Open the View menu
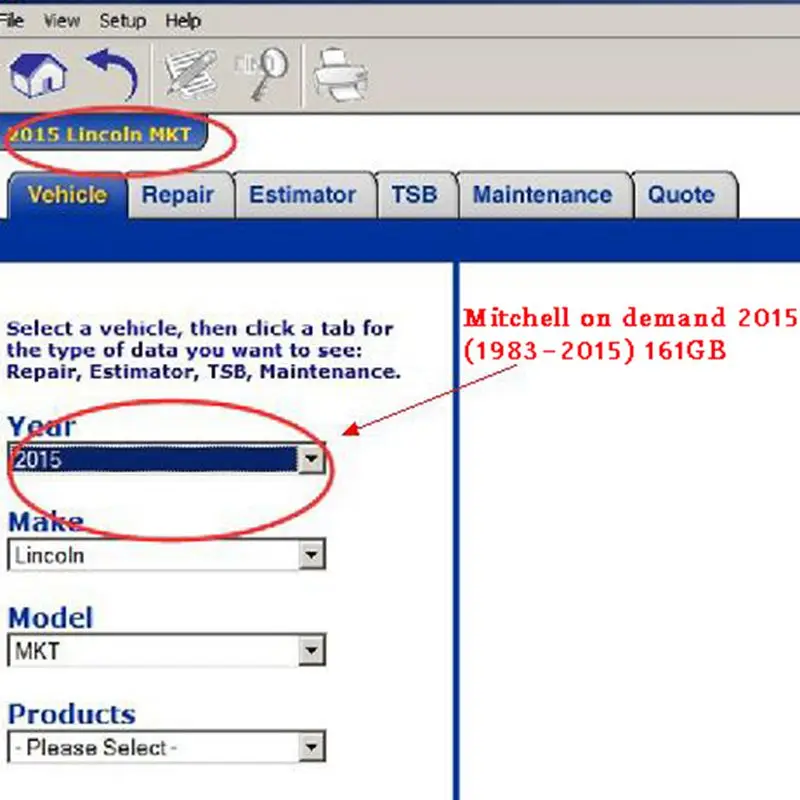Viewport: 800px width, 800px height. point(62,21)
